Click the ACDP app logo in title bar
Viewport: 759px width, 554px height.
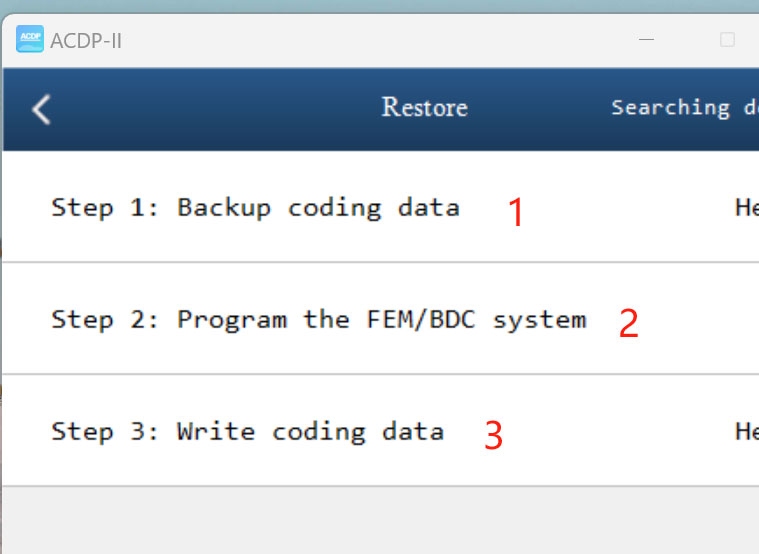click(30, 40)
